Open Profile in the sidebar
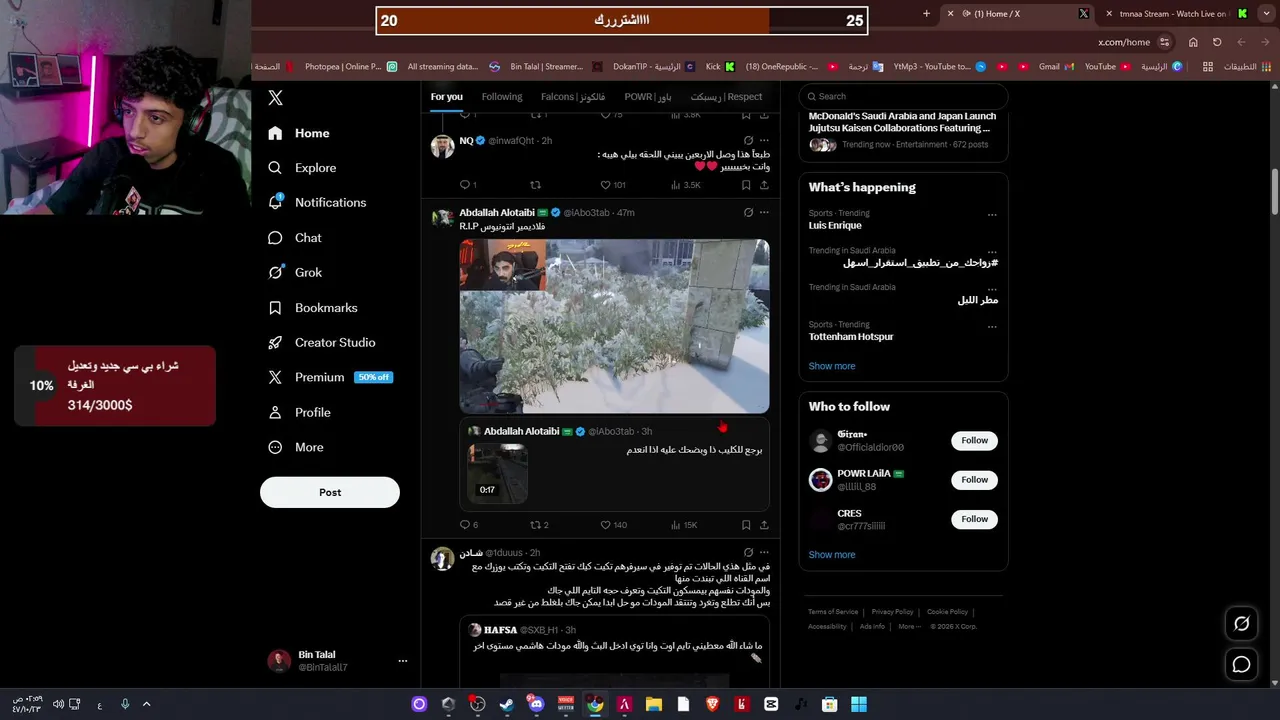Viewport: 1280px width, 720px height. [299, 412]
